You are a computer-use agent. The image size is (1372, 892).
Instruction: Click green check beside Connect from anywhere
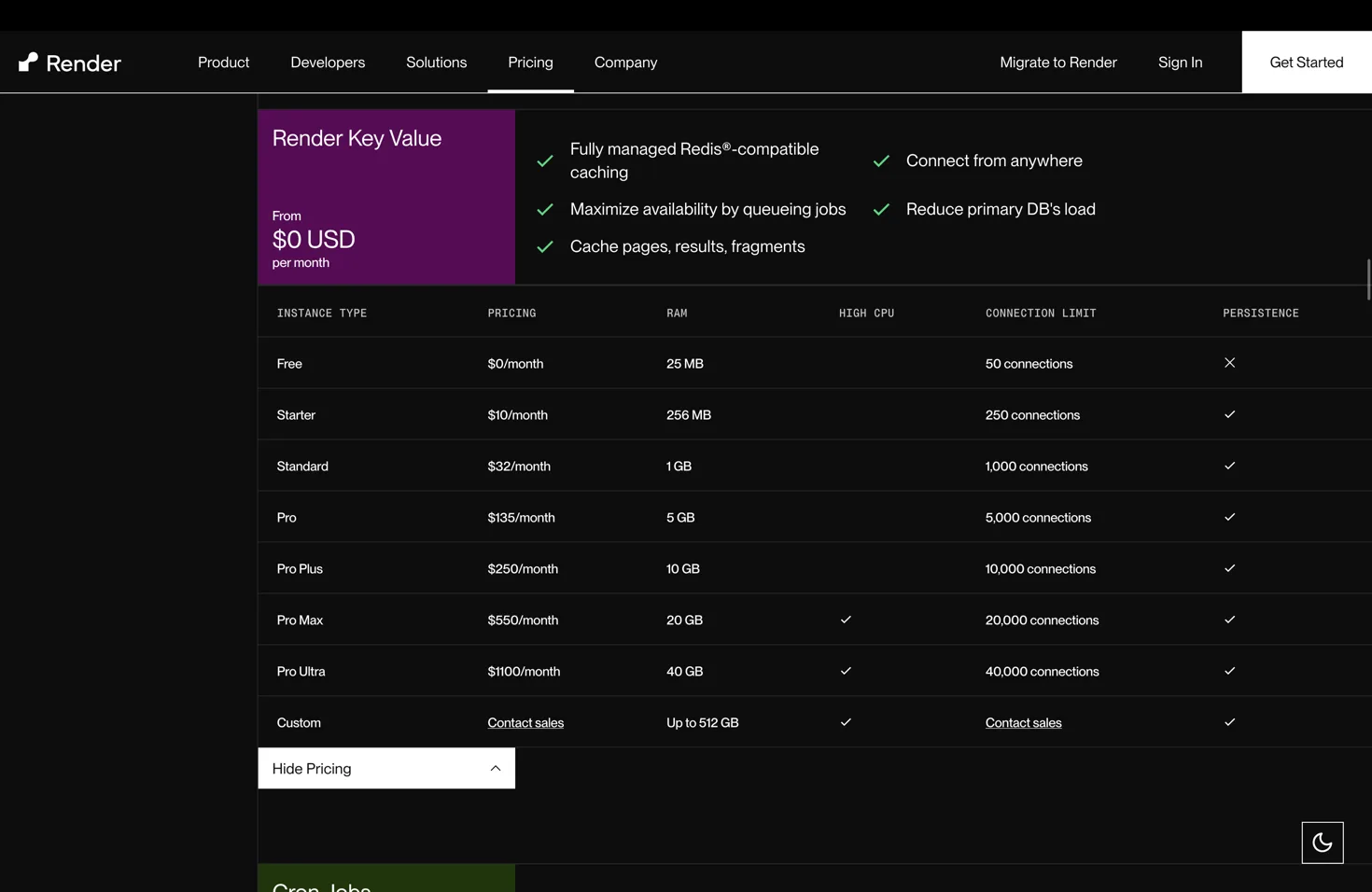tap(881, 160)
